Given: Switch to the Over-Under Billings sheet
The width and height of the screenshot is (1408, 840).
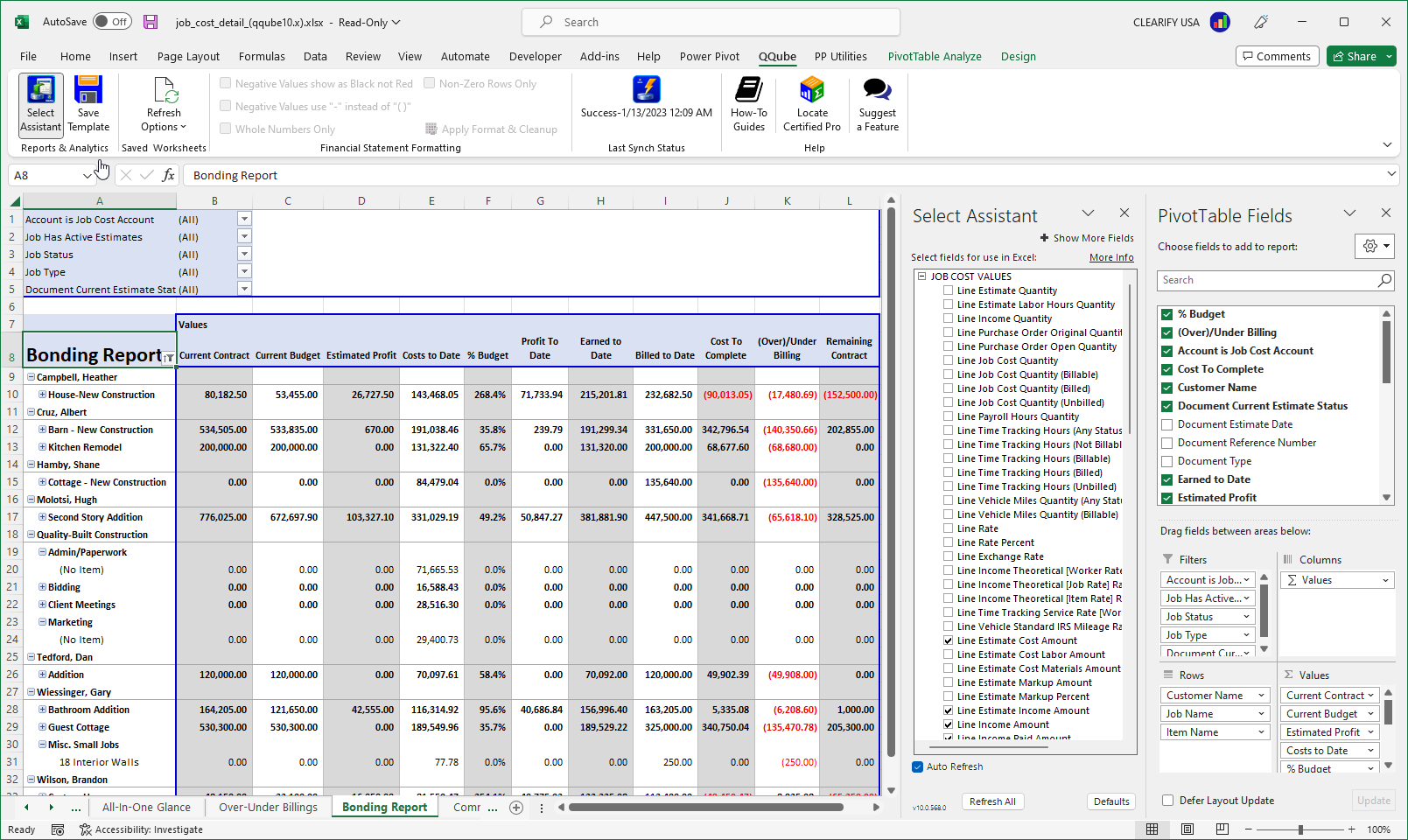Looking at the screenshot, I should coord(268,807).
